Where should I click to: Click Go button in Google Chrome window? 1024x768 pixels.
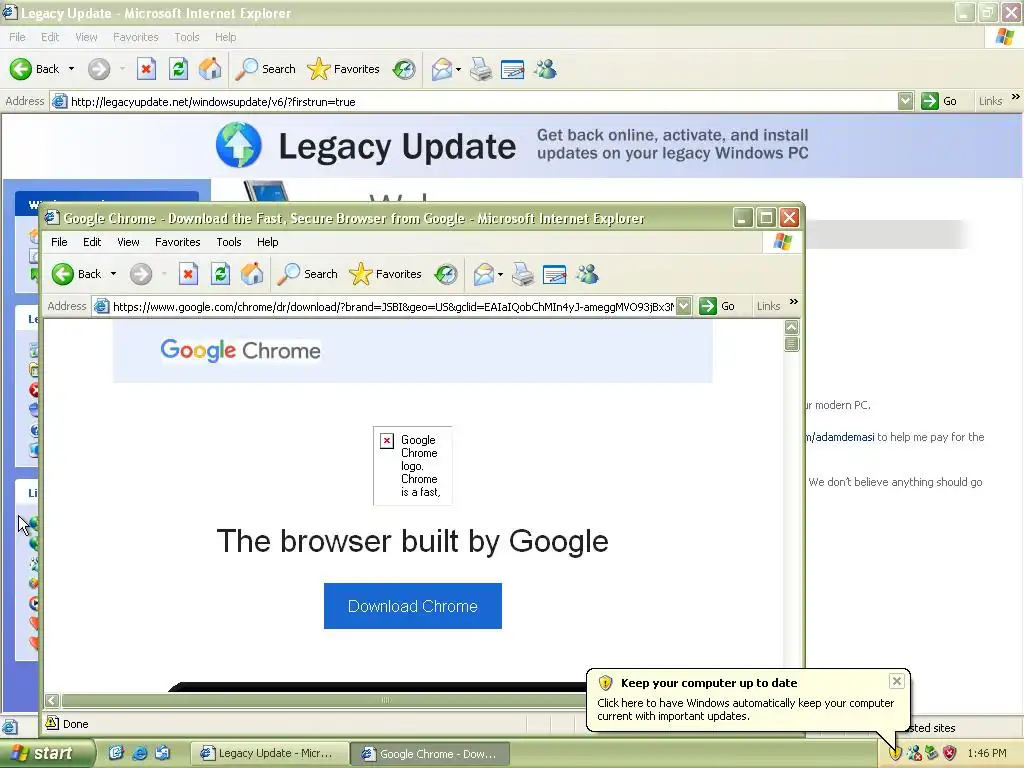click(718, 306)
